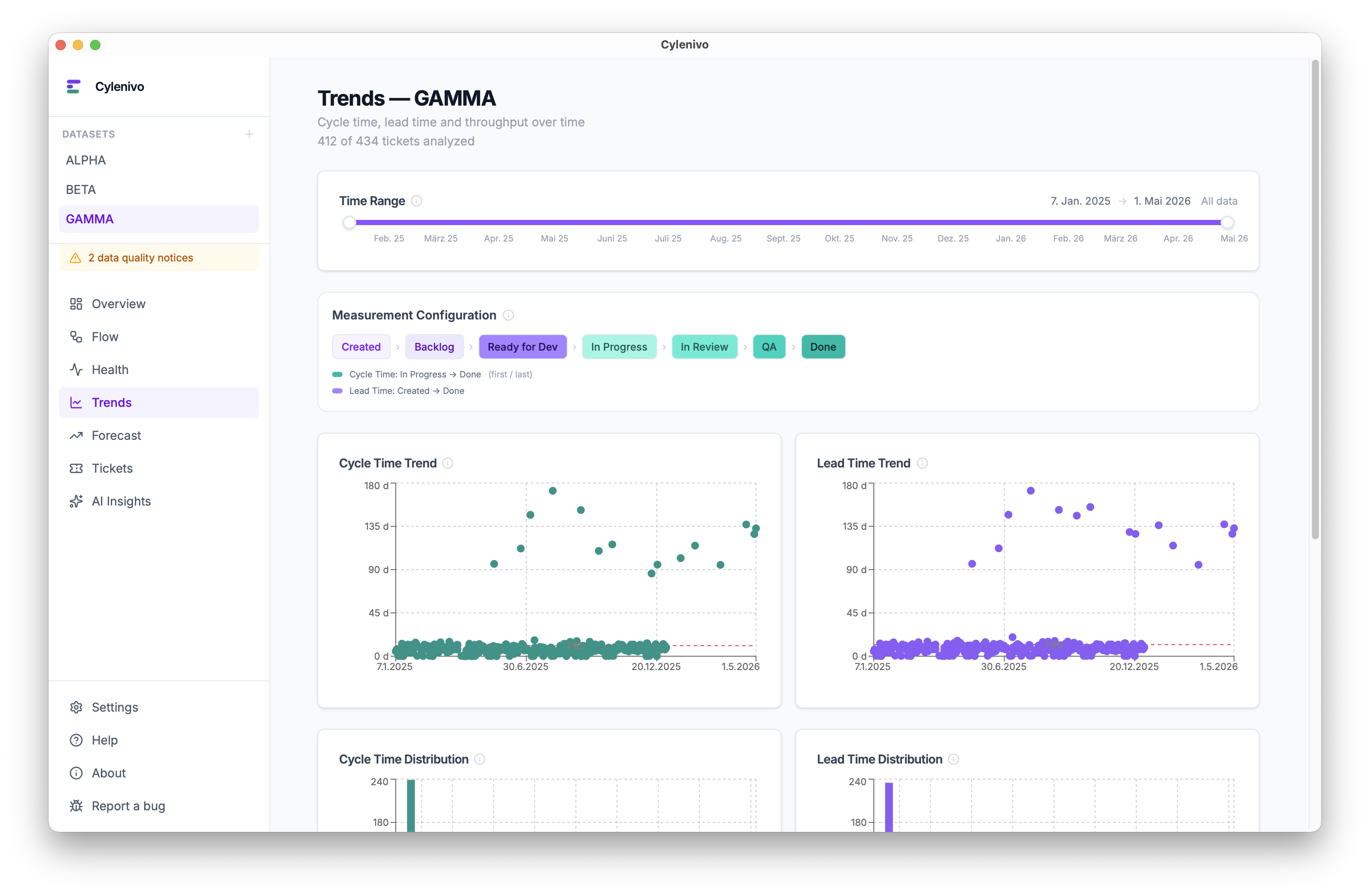Go to AI Insights in sidebar
This screenshot has width=1370, height=896.
tap(121, 501)
